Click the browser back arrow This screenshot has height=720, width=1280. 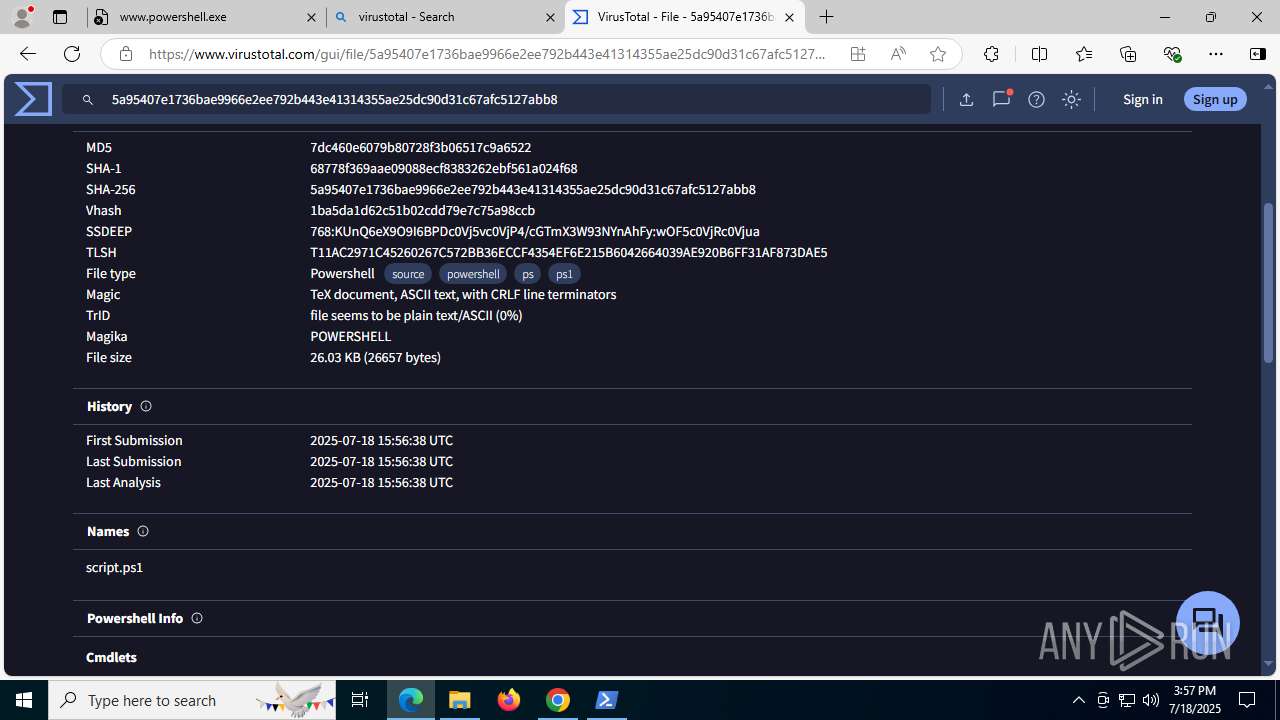tap(28, 54)
